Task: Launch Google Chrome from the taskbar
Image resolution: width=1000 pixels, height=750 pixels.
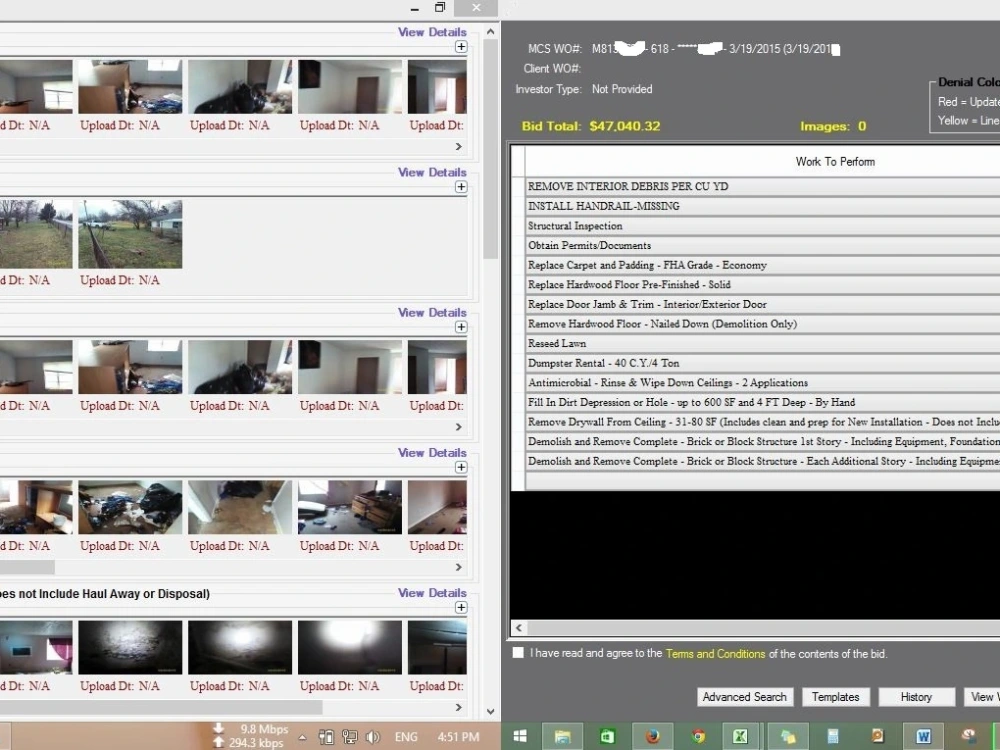Action: [x=698, y=736]
